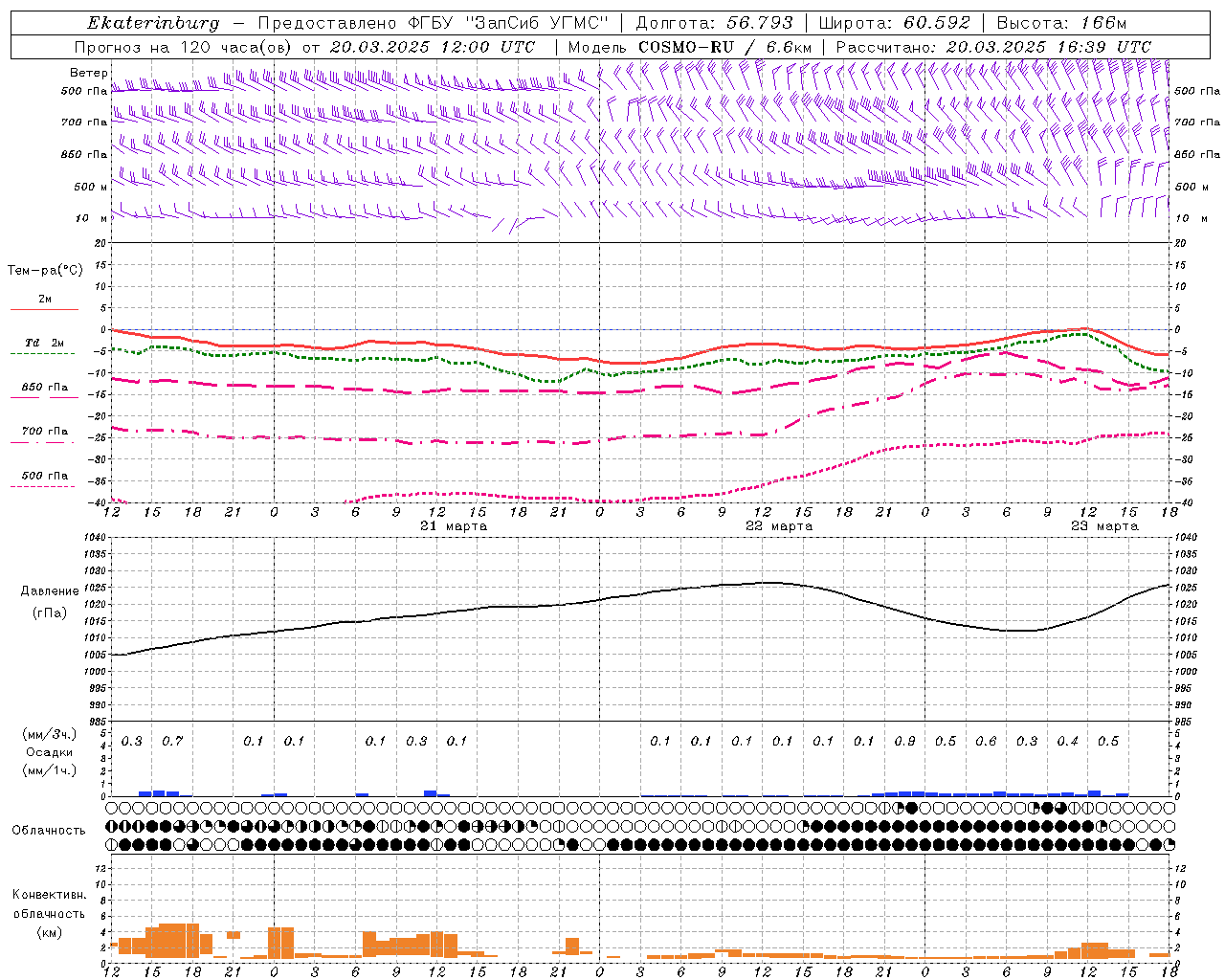1225x980 pixels.
Task: Click the Ветер panel label
Action: point(89,73)
